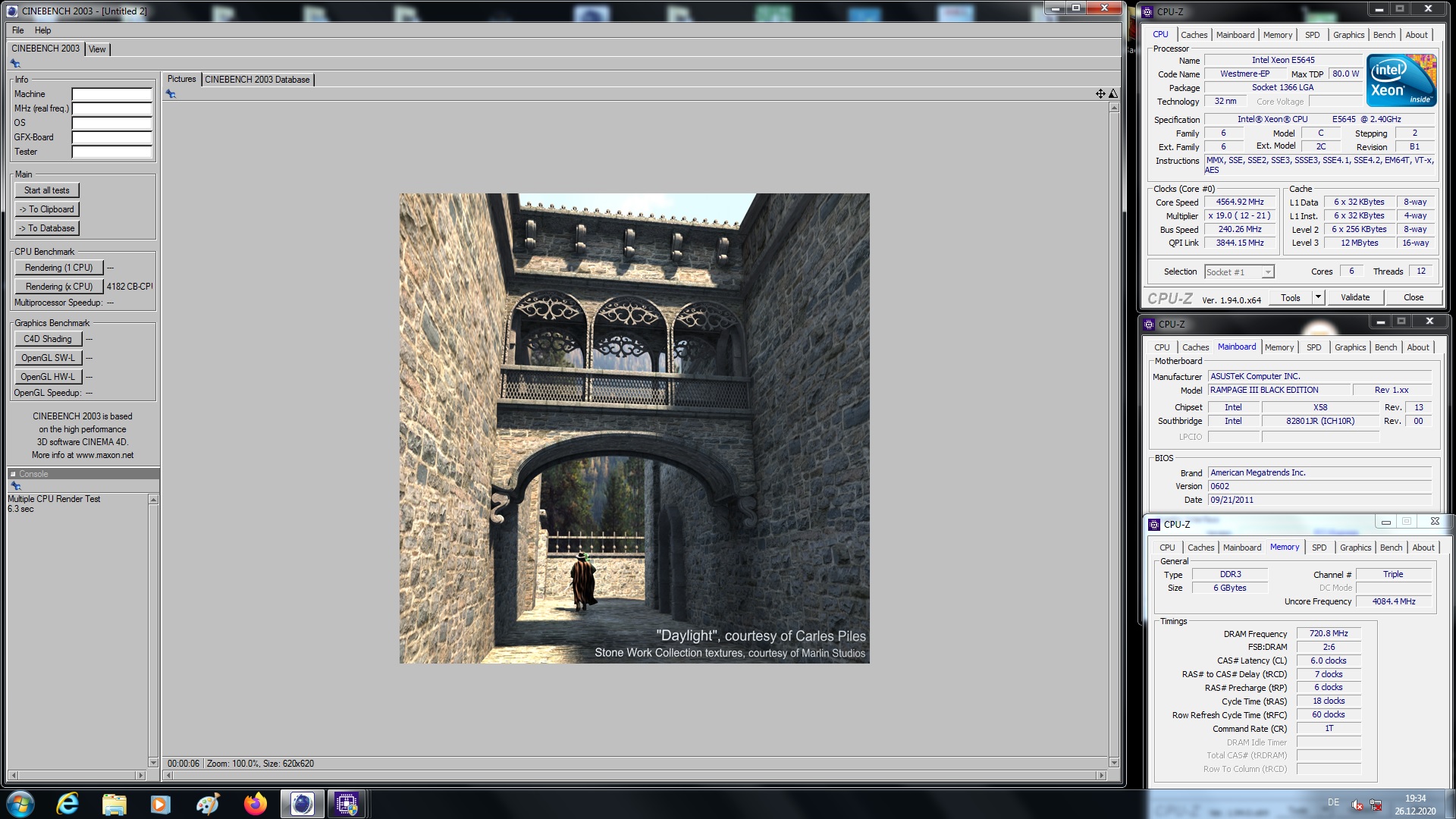The image size is (1456, 819).
Task: Click the CINEBENCH title bar app icon
Action: [x=12, y=11]
